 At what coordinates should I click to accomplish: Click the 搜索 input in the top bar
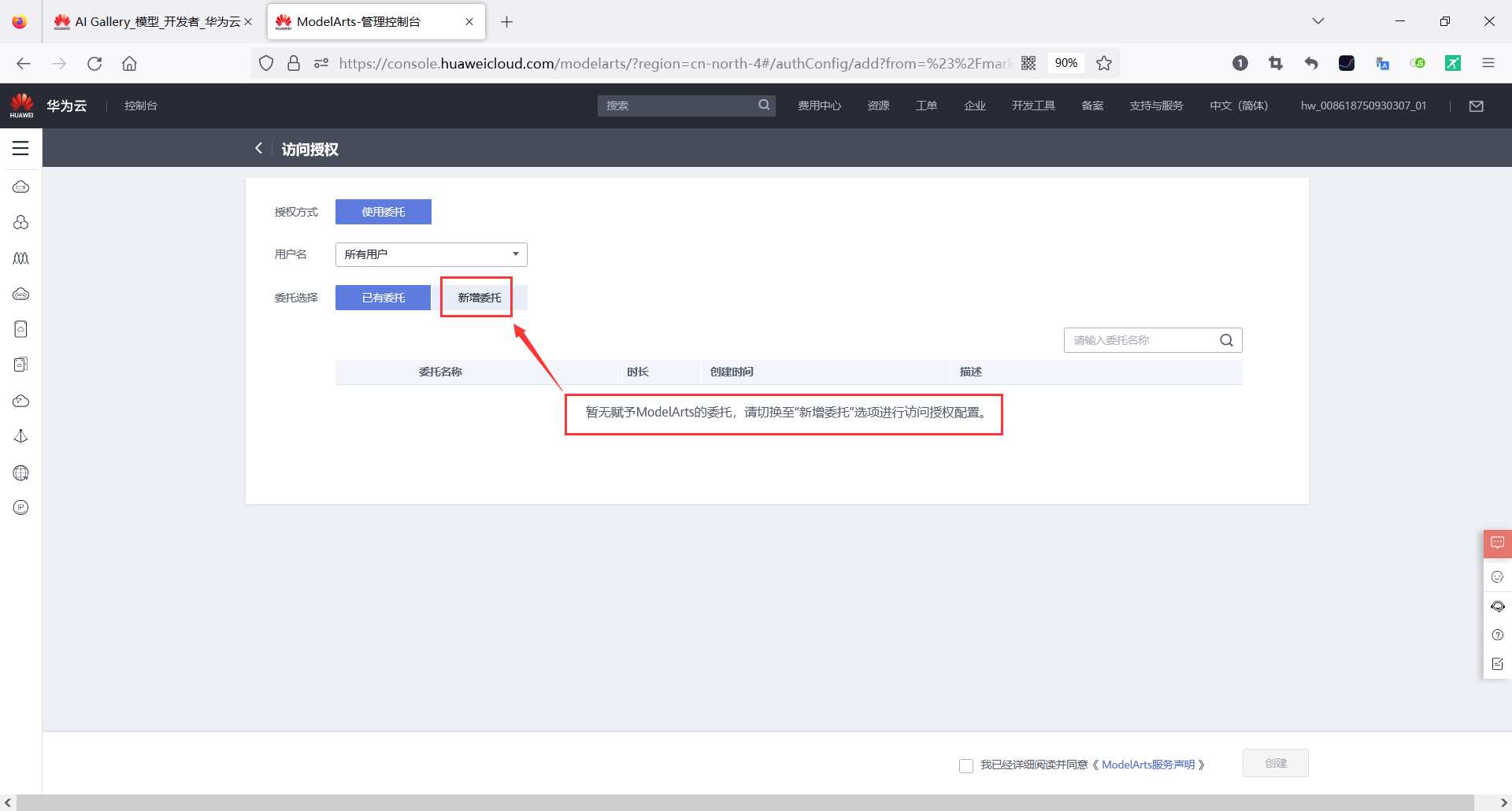[x=677, y=106]
